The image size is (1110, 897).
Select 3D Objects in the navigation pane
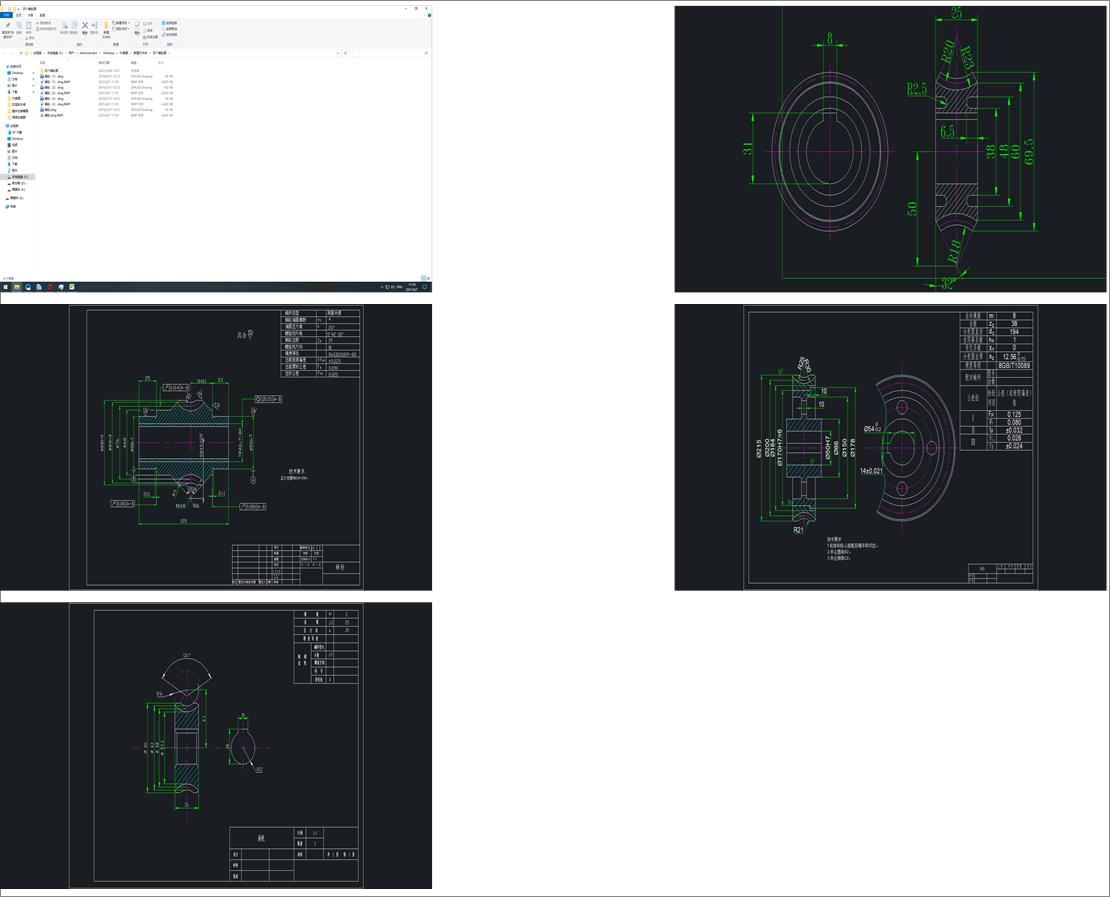point(16,132)
